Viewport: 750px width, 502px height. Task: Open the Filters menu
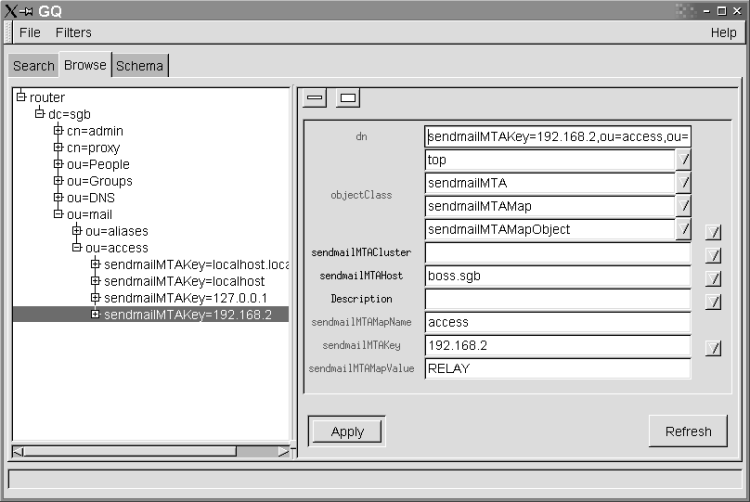73,32
